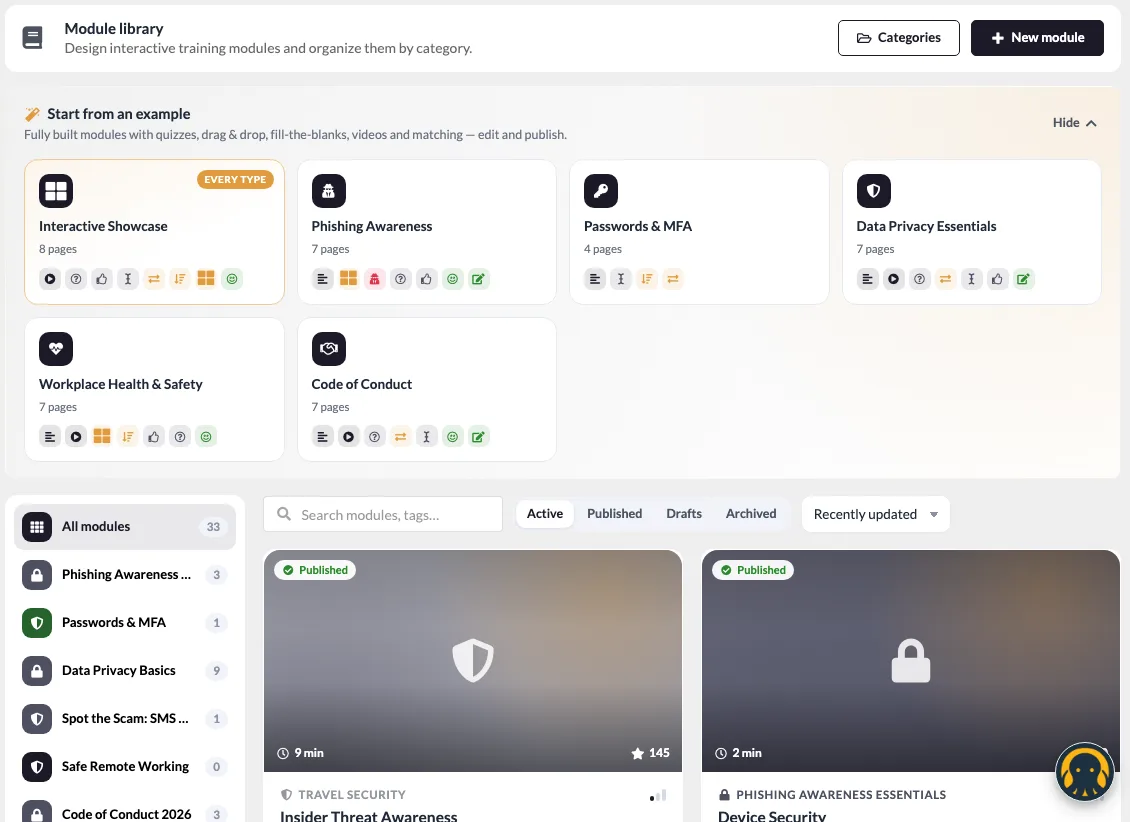
Task: Select the Safe Remote Working category
Action: pos(125,767)
